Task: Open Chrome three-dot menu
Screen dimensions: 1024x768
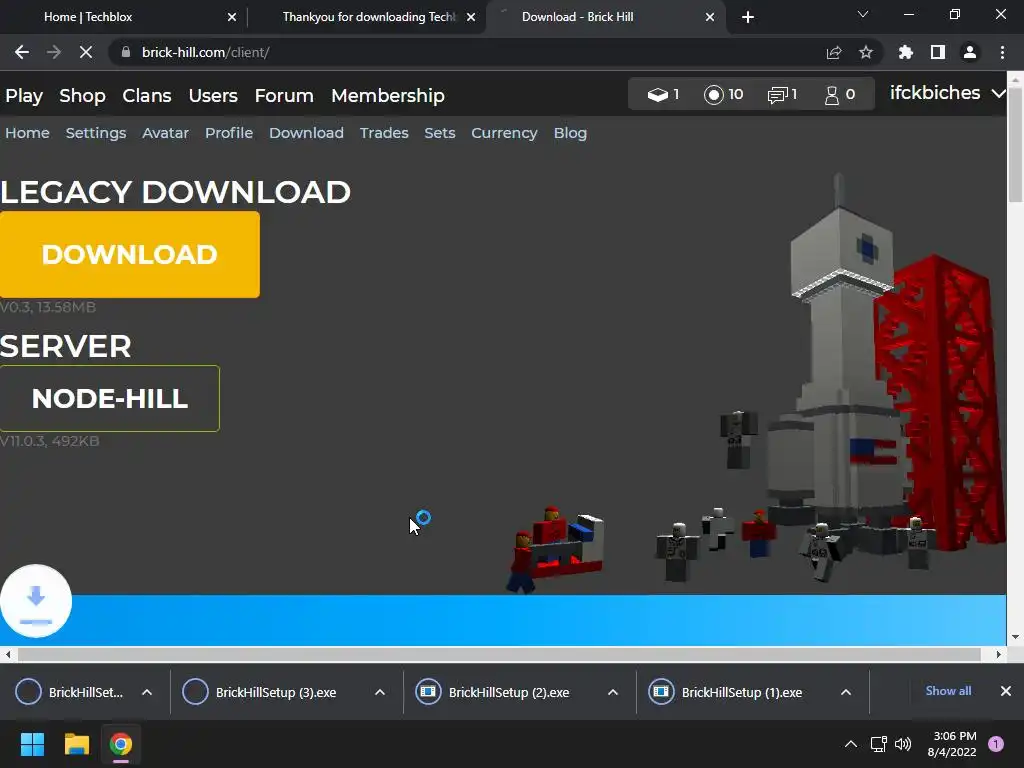Action: pos(1002,52)
